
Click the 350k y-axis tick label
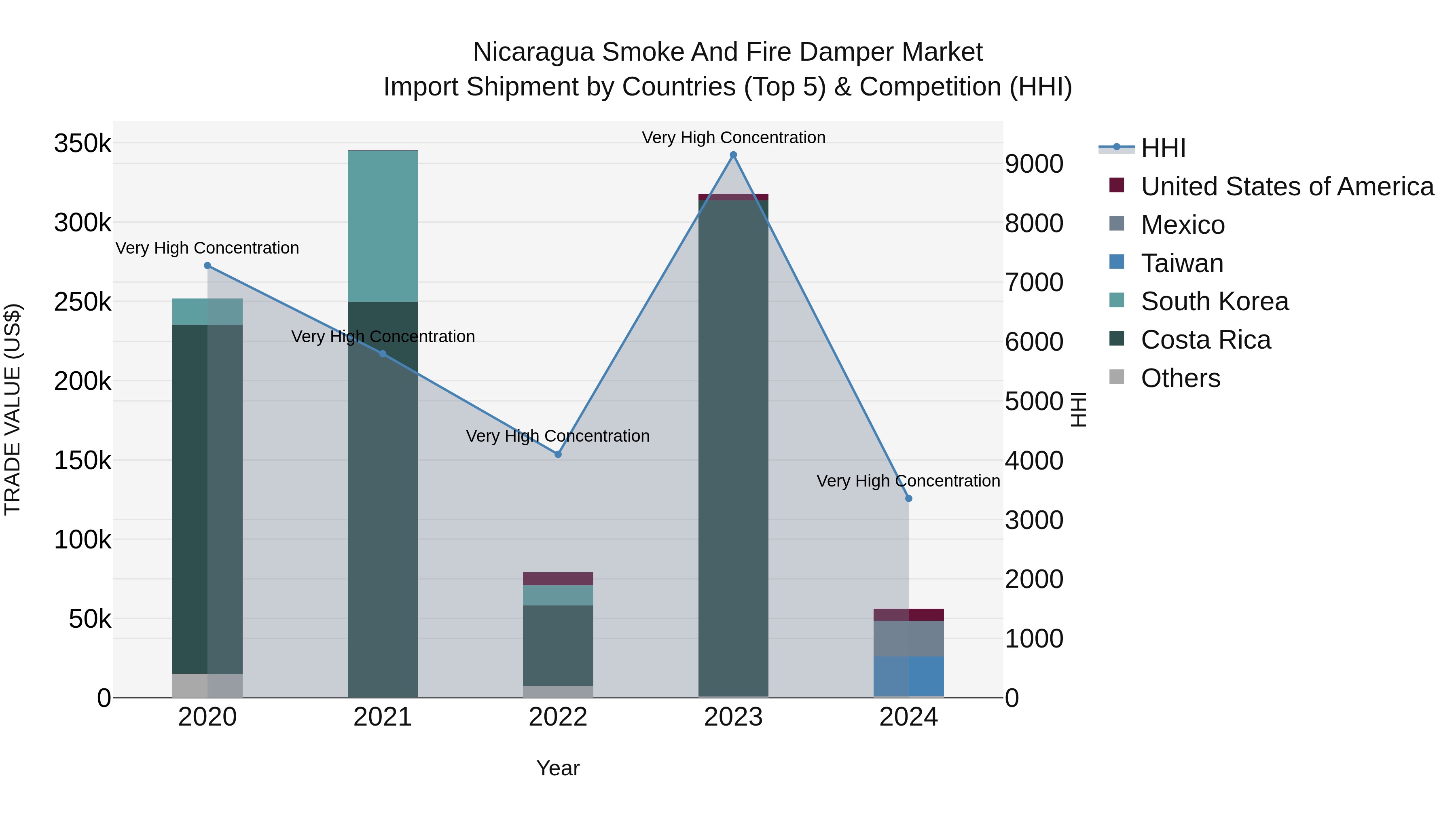83,144
